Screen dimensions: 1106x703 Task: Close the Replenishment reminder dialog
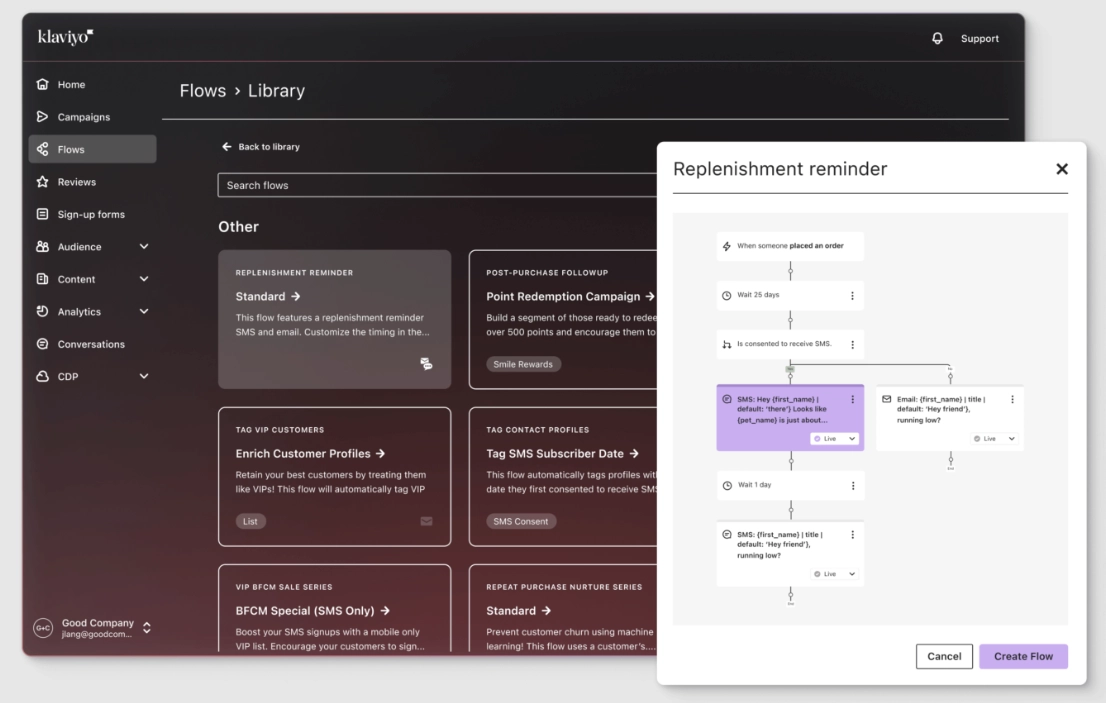click(1062, 169)
